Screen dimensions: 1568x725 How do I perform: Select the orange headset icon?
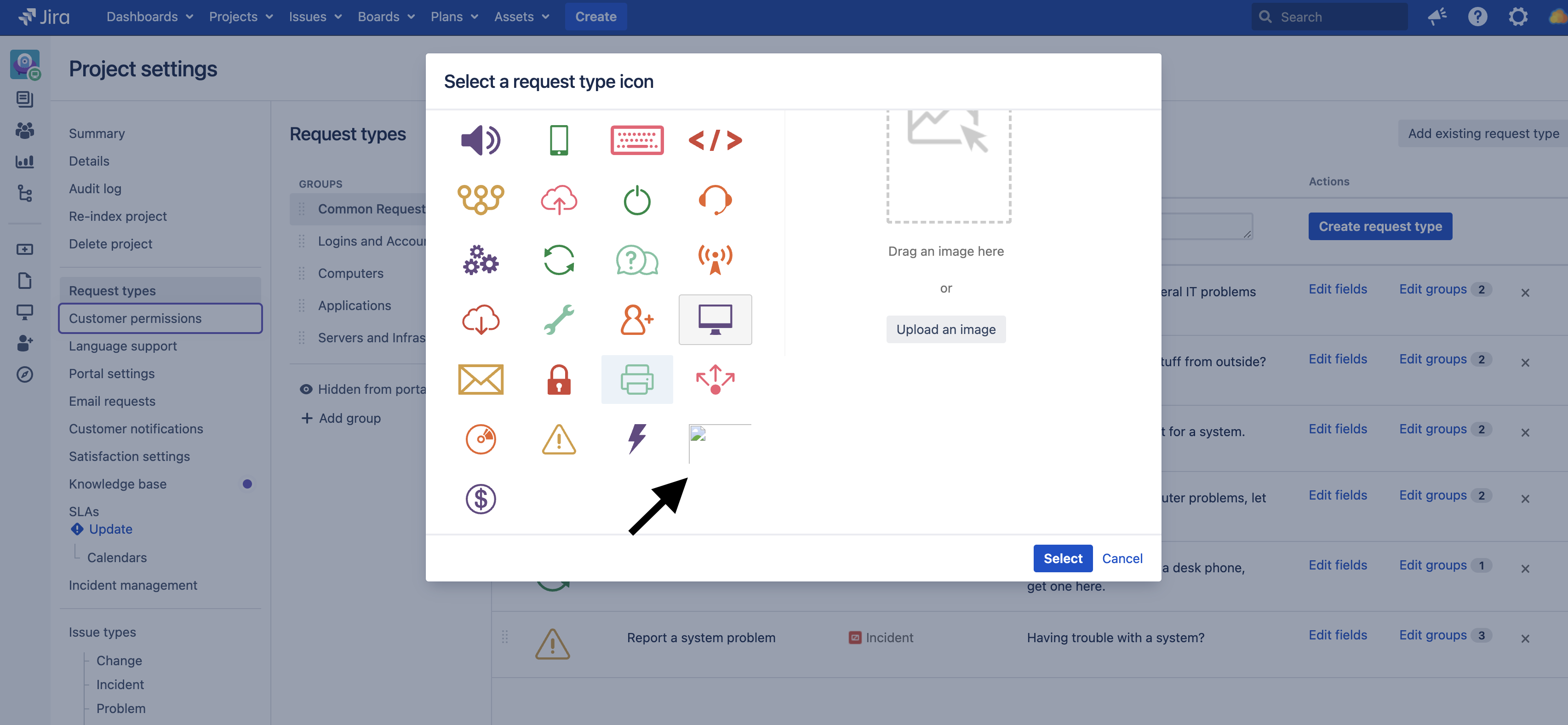click(x=715, y=200)
